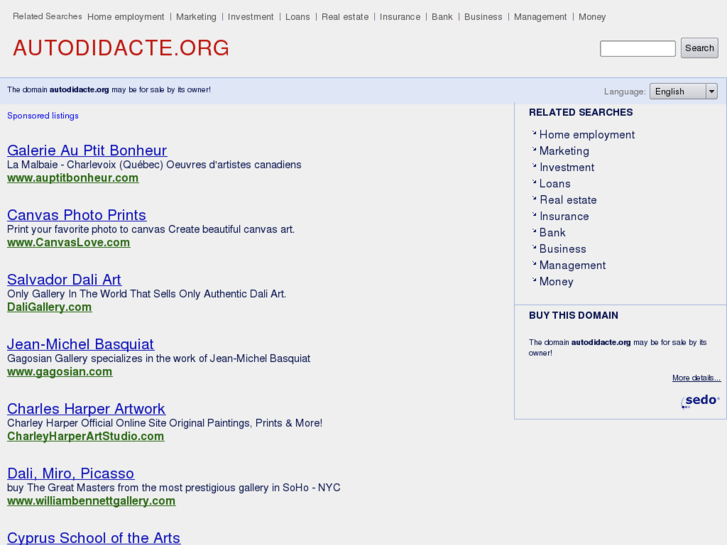Image resolution: width=727 pixels, height=545 pixels.
Task: Open Business in sidebar related searches
Action: point(562,249)
